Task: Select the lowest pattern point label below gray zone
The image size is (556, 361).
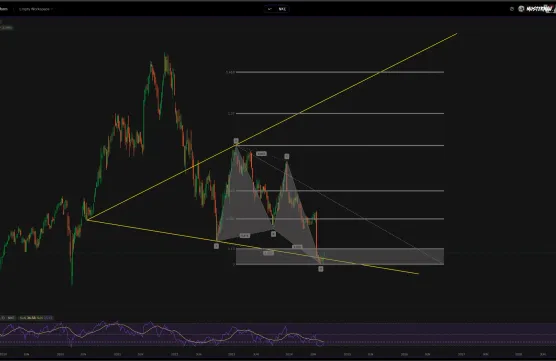Action: coord(321,269)
